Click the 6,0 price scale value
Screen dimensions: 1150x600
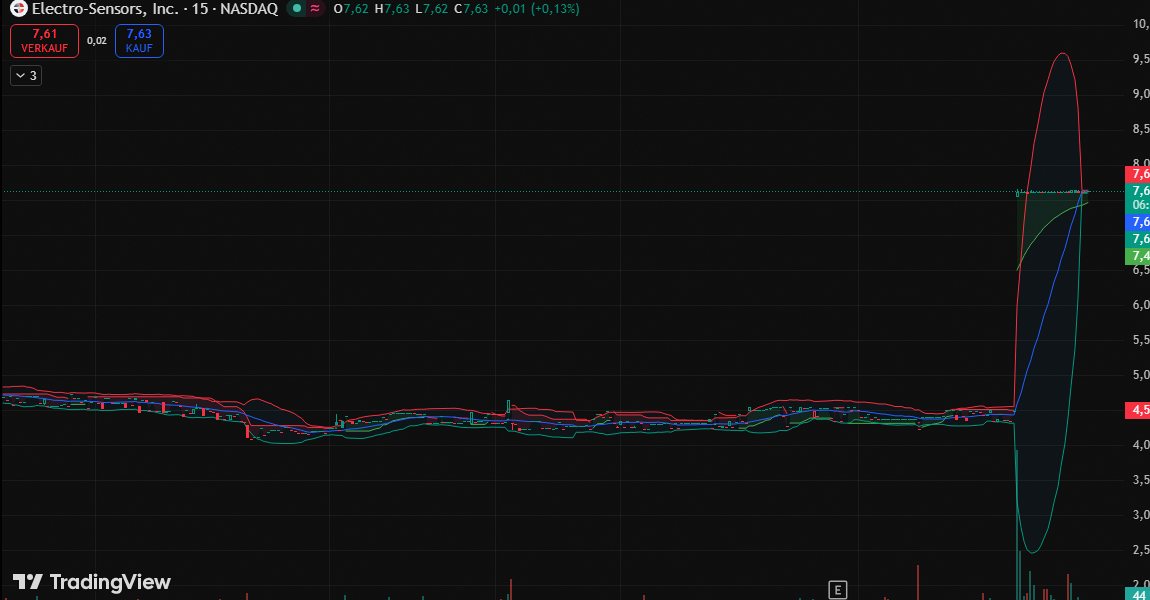click(1140, 304)
